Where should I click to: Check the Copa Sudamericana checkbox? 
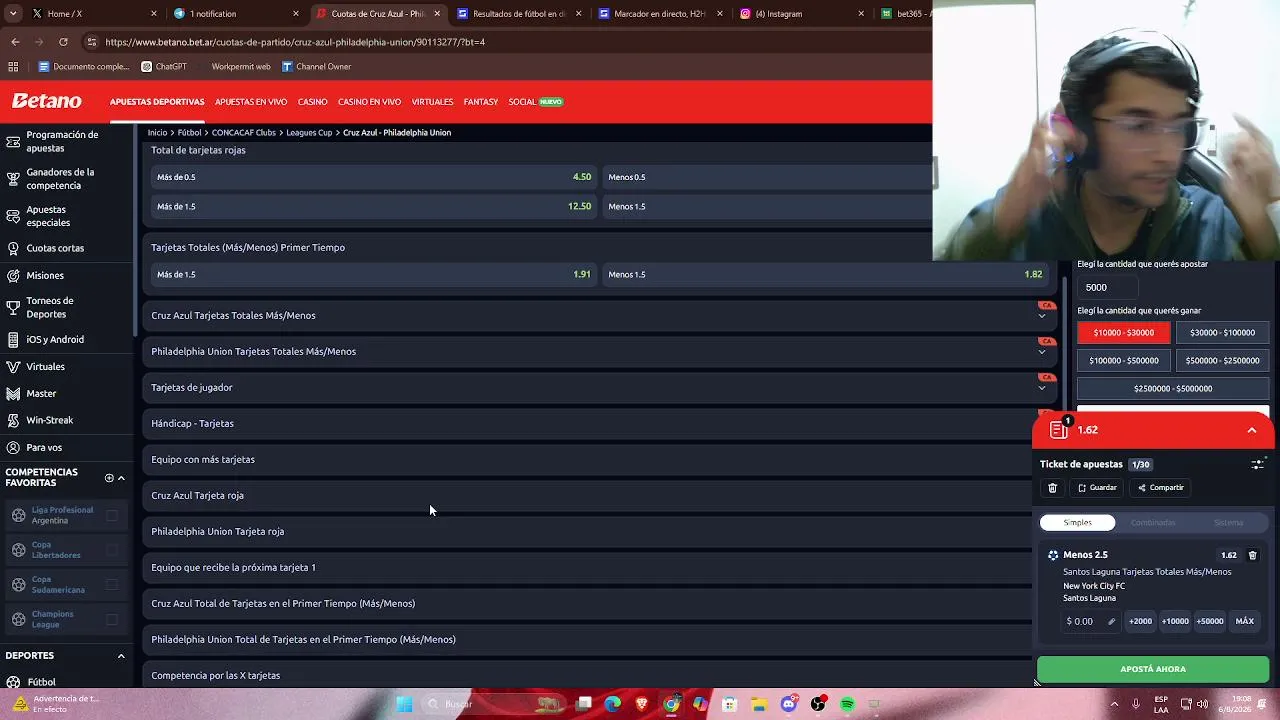[112, 585]
